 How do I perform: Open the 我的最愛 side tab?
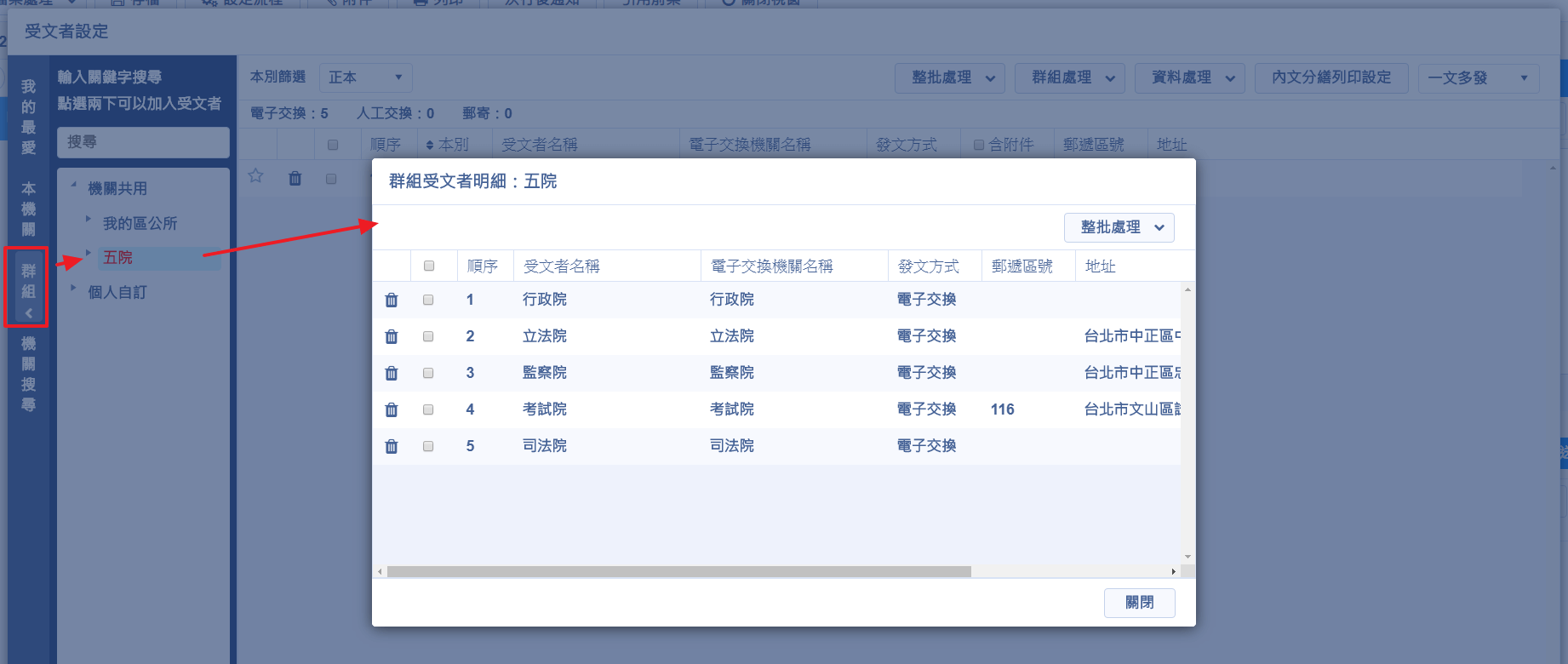pos(28,117)
